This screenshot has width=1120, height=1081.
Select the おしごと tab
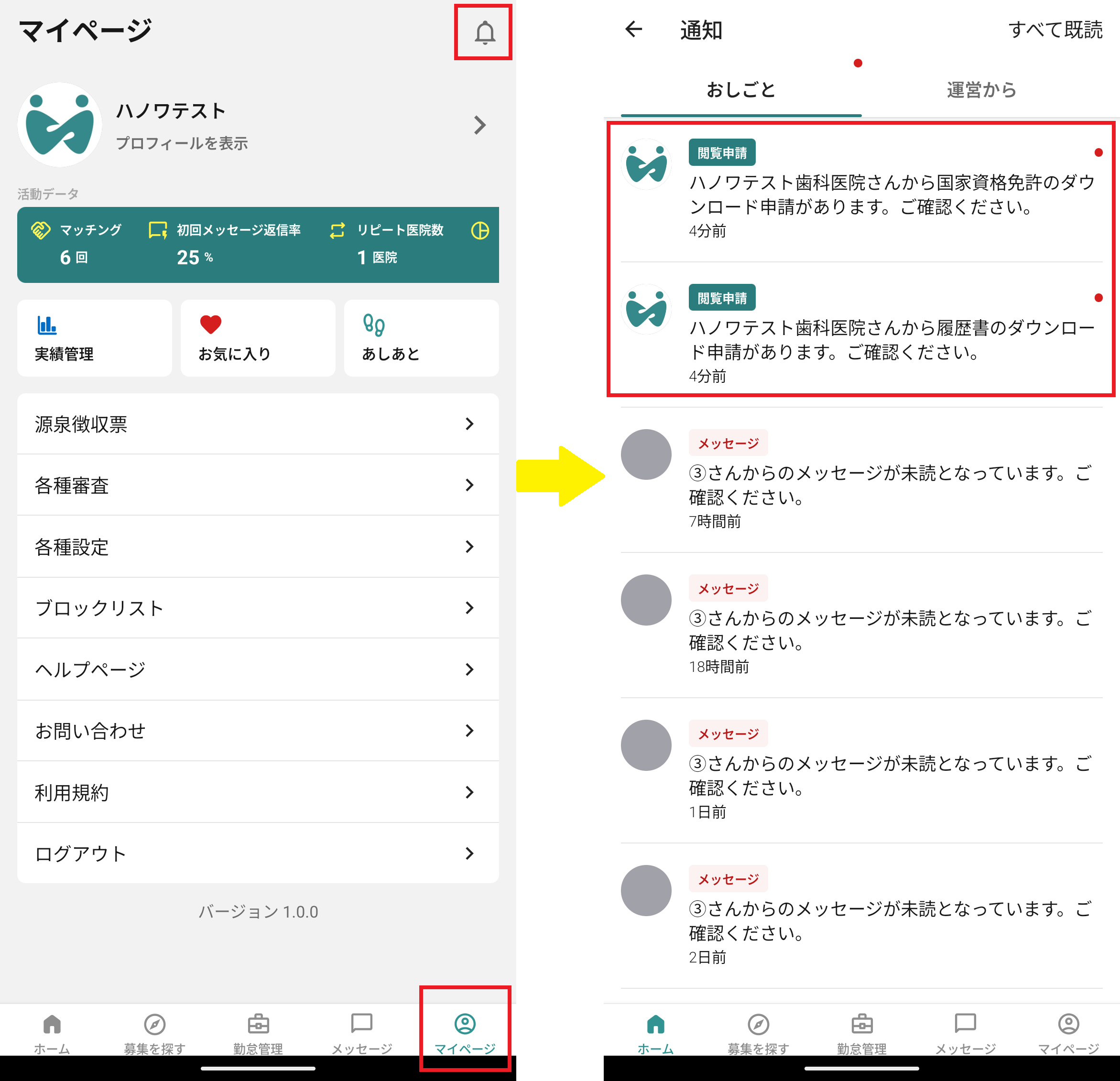(x=740, y=90)
